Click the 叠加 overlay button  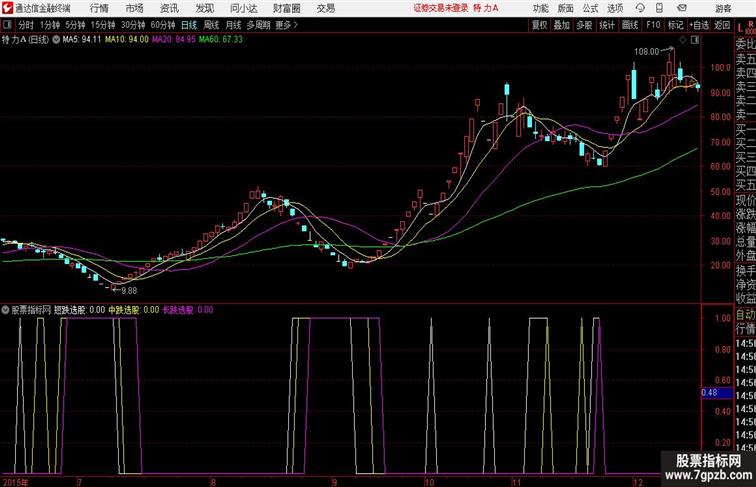pos(562,25)
